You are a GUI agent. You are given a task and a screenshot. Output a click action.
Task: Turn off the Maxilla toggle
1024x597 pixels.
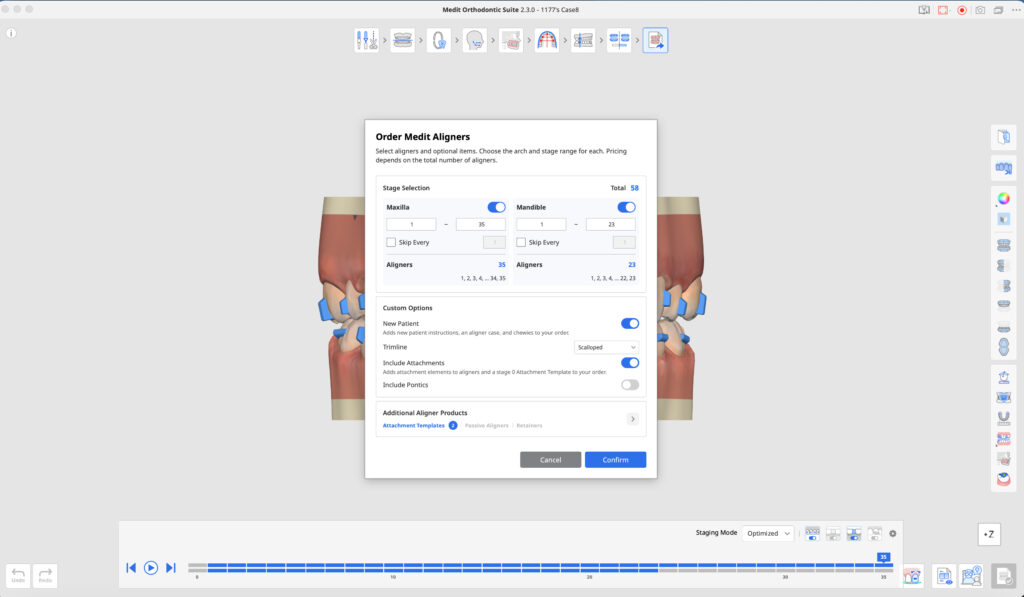496,207
